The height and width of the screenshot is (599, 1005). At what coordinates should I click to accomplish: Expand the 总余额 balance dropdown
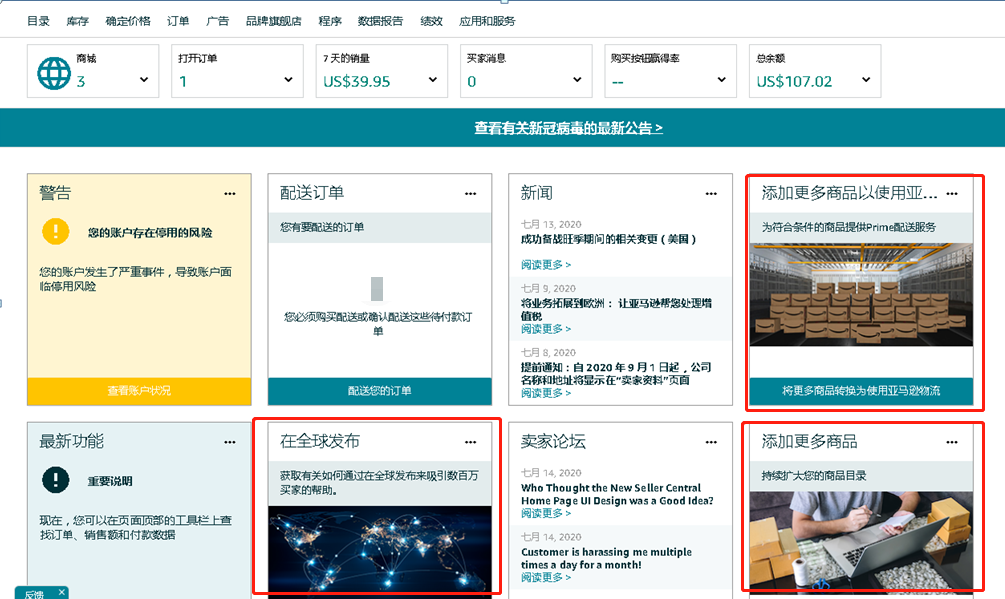click(x=867, y=80)
